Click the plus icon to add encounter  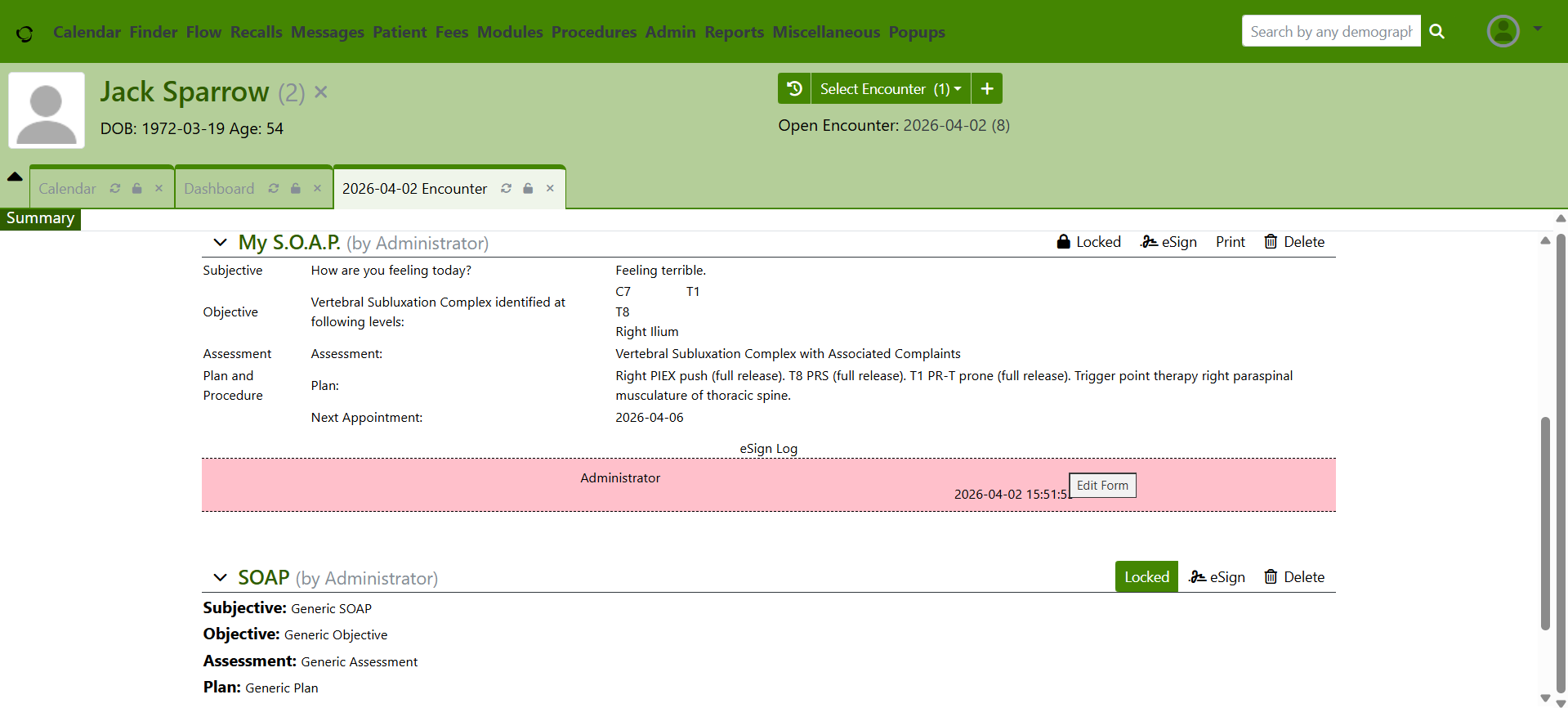tap(987, 88)
